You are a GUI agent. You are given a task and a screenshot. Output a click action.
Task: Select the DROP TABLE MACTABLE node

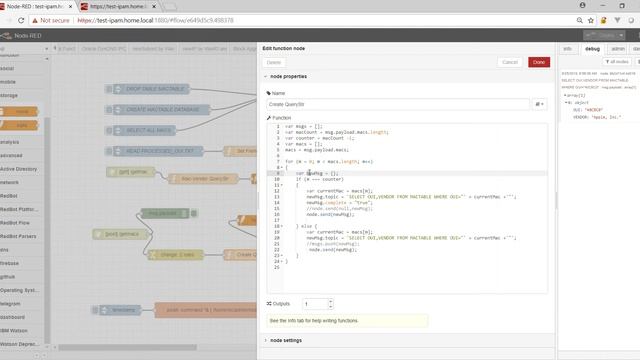[151, 89]
